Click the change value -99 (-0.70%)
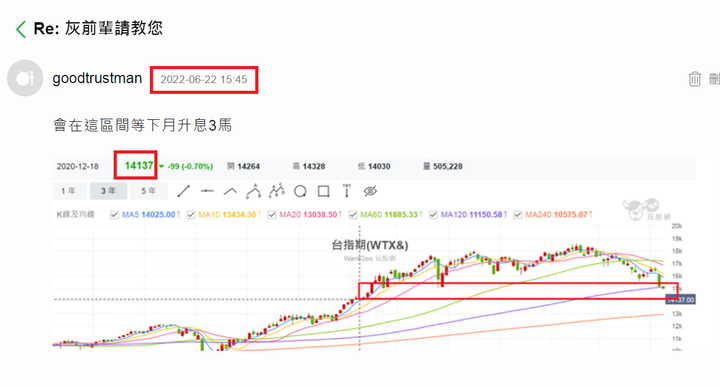The image size is (720, 387). click(x=190, y=166)
